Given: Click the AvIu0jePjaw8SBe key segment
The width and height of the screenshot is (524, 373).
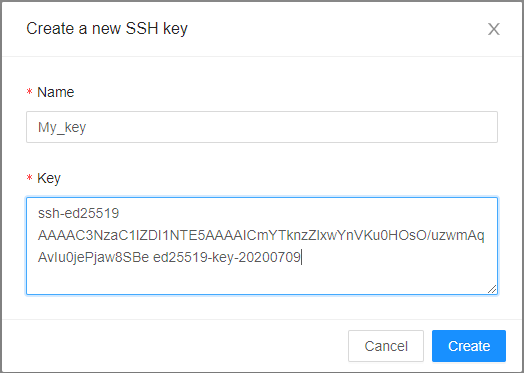Looking at the screenshot, I should click(93, 257).
